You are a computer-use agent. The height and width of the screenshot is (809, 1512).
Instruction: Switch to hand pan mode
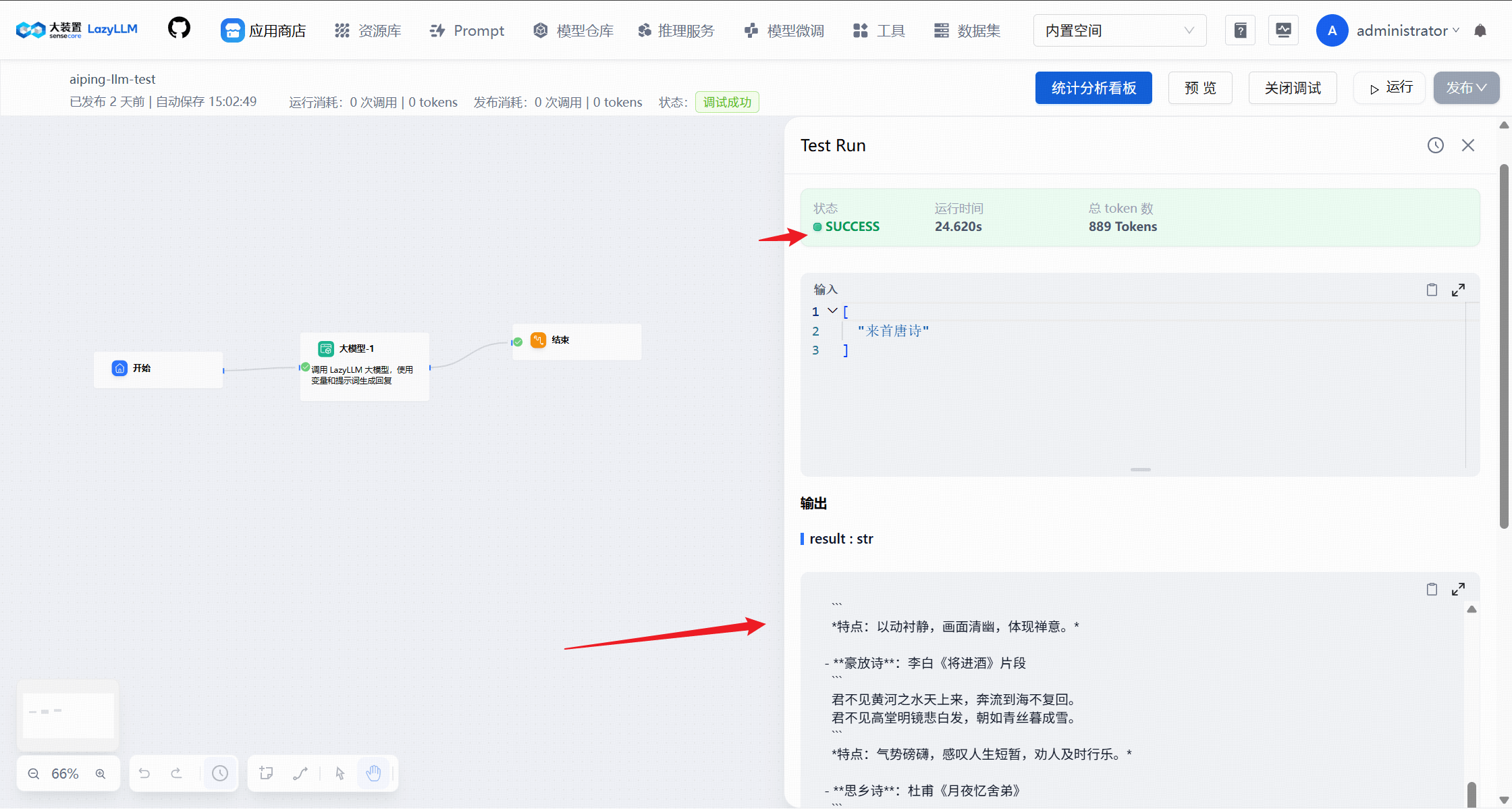[x=373, y=773]
